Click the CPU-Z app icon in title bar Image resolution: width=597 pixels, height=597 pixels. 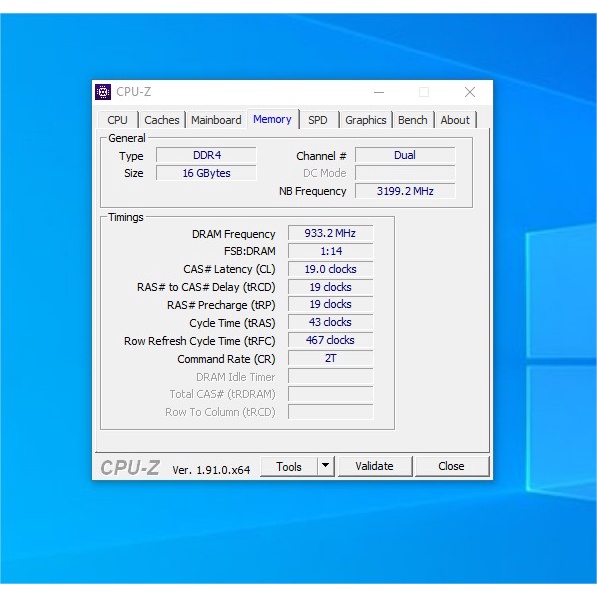[x=103, y=92]
